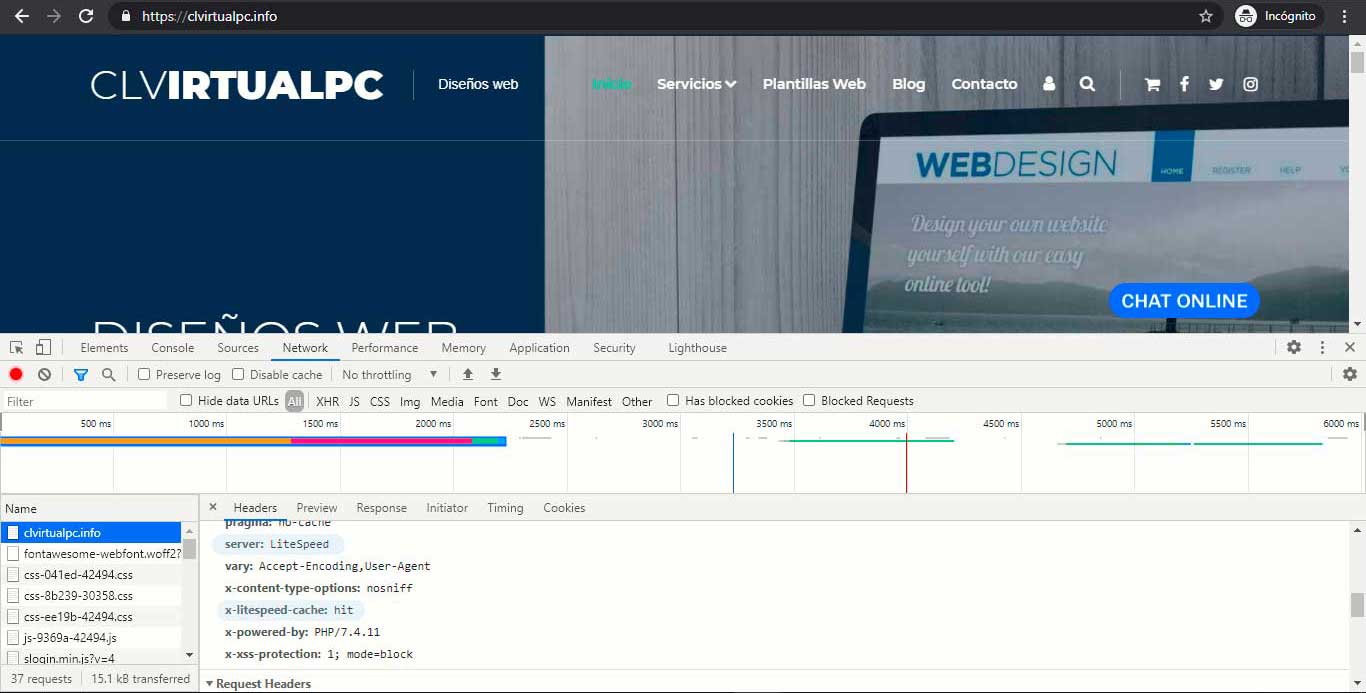Toggle the device toolbar icon
Image resolution: width=1366 pixels, height=693 pixels.
(x=43, y=348)
